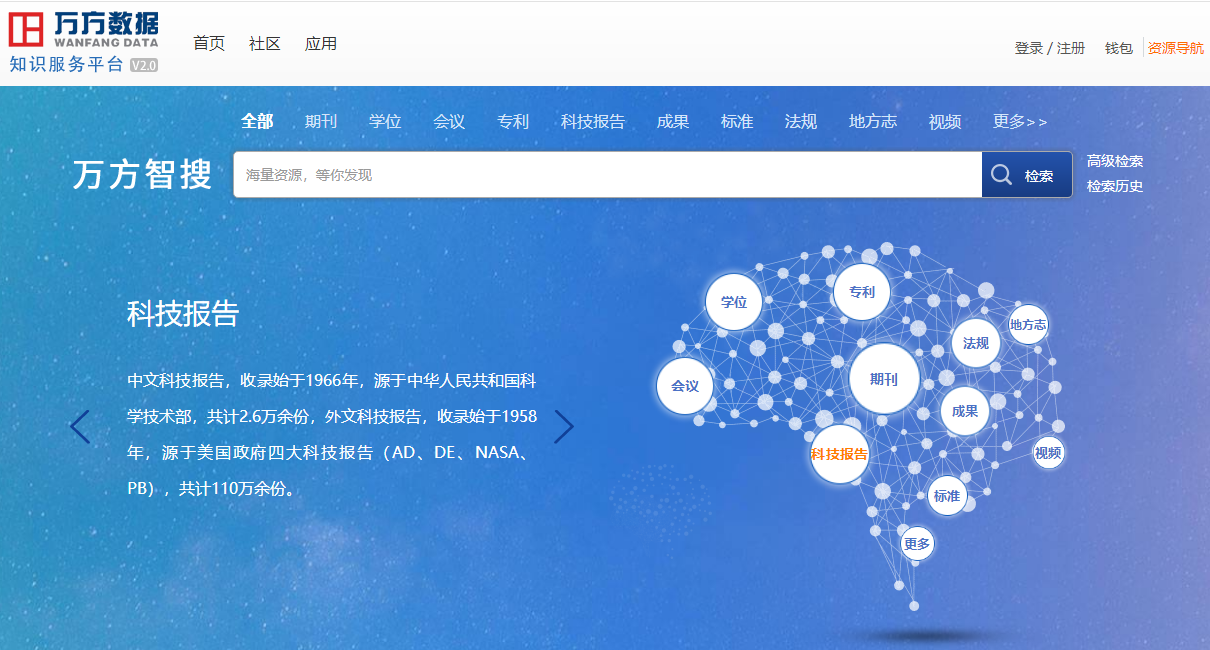Open 高级检索 advanced search

(x=1115, y=161)
